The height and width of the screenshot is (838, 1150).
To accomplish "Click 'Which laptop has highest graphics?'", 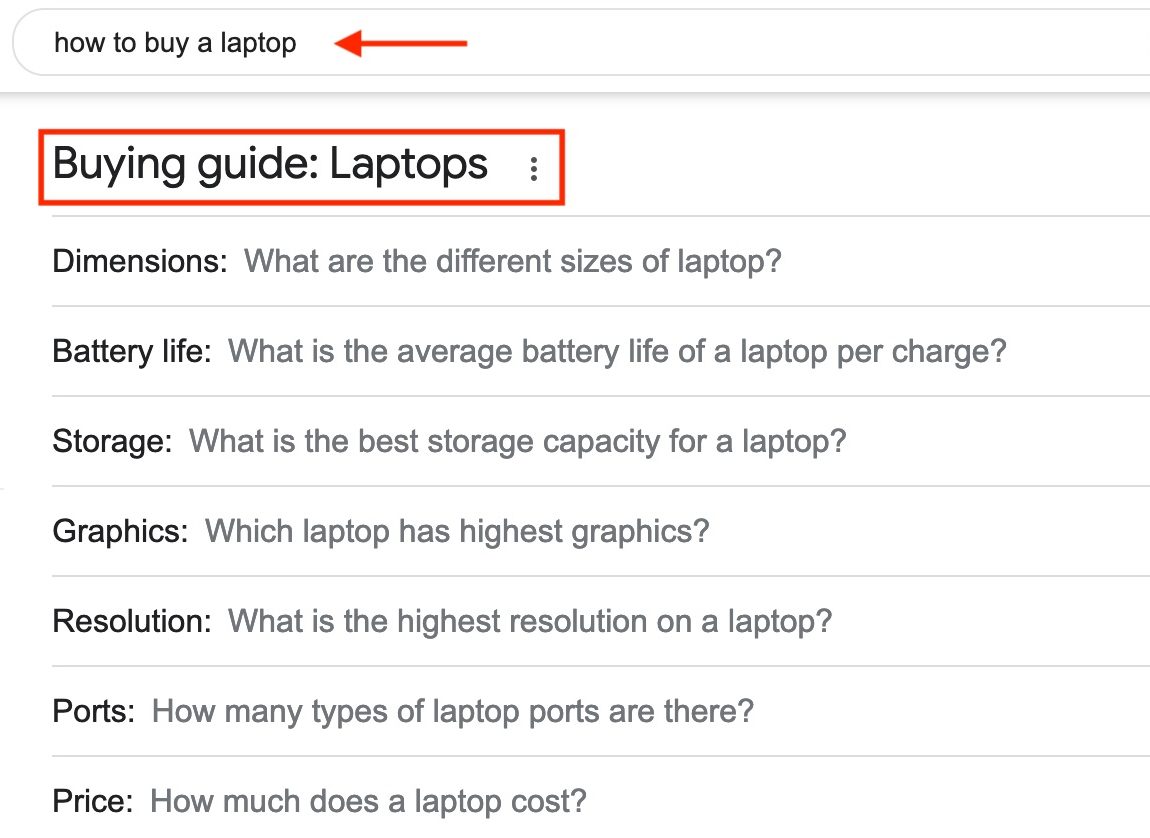I will pyautogui.click(x=457, y=531).
